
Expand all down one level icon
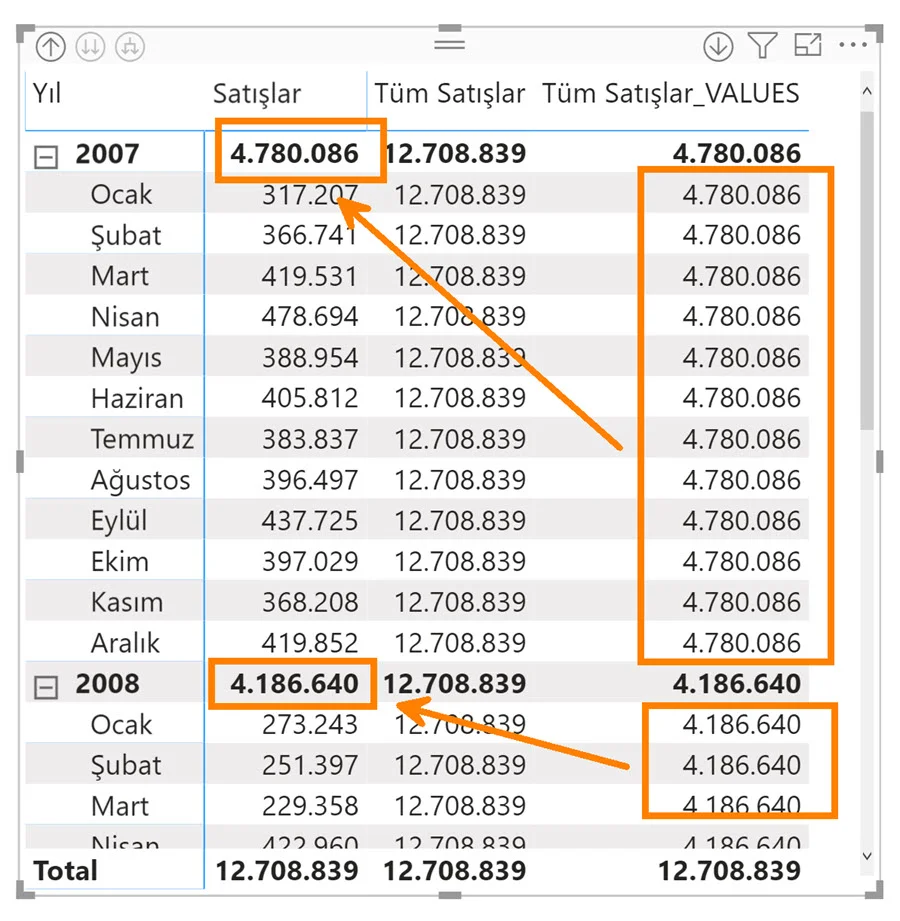pos(130,46)
